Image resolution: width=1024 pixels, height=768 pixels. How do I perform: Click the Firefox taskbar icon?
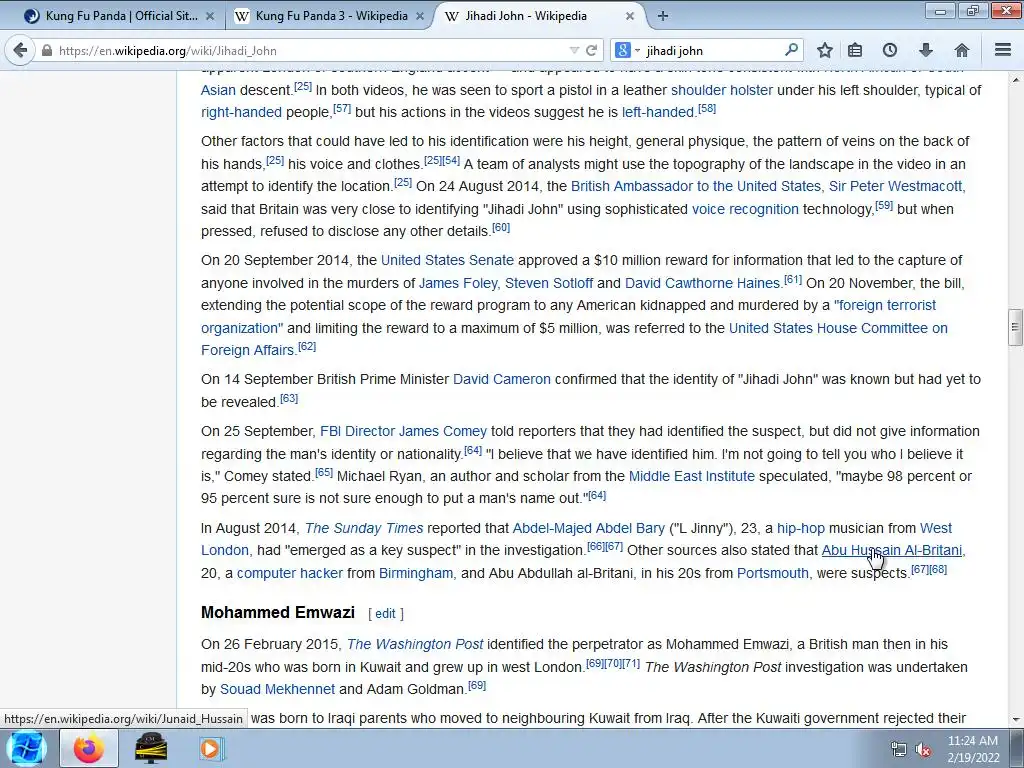tap(89, 748)
